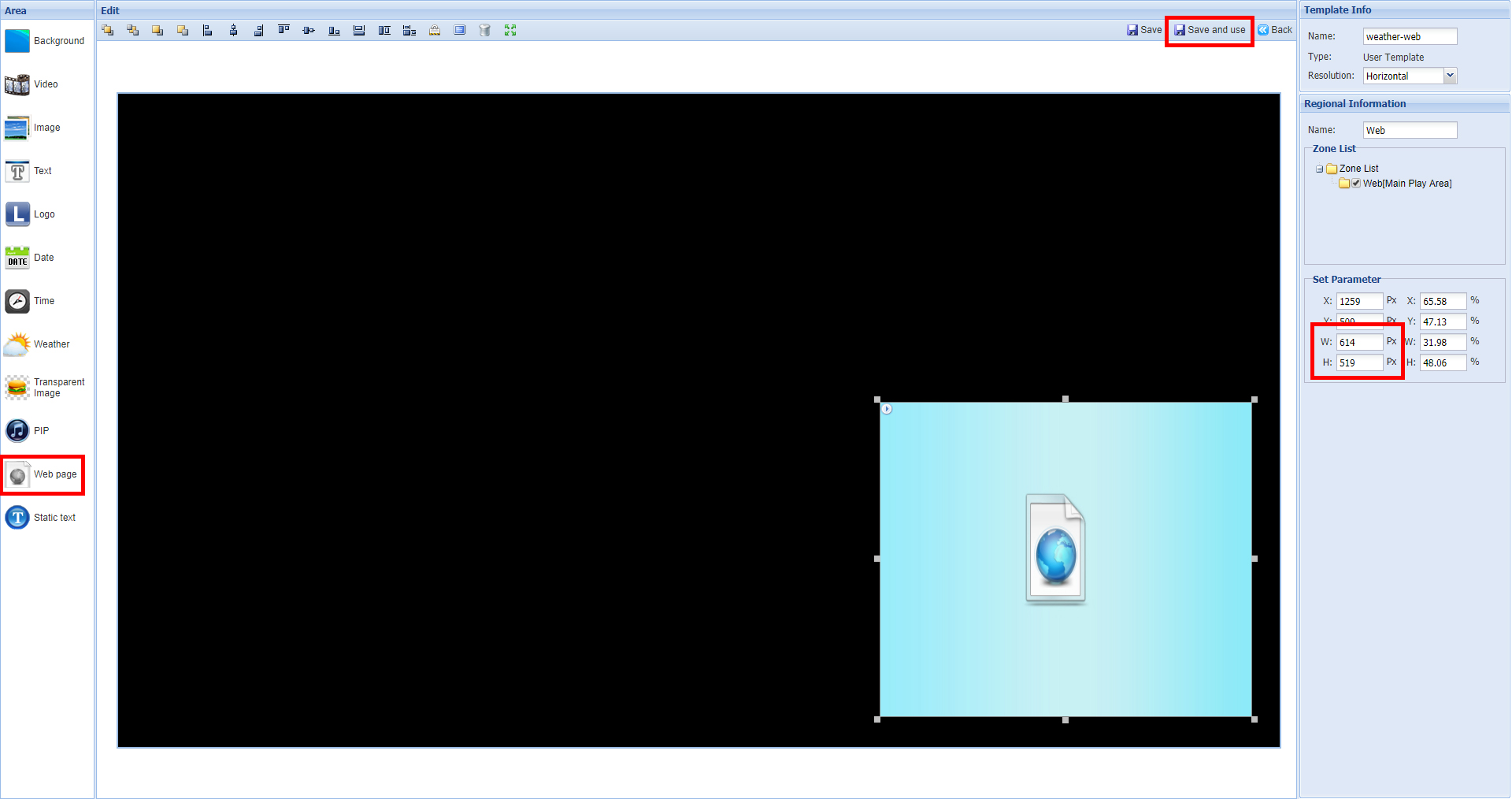Select Web[Main Play Area] zone item

1407,184
